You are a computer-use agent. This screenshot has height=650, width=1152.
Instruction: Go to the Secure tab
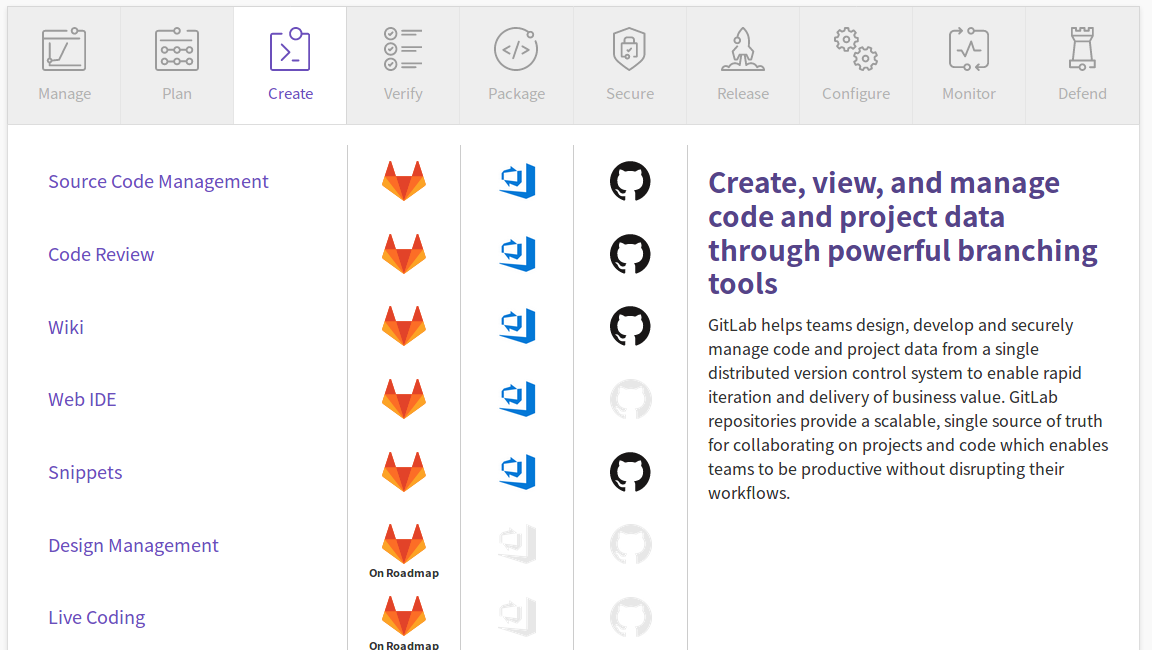(x=629, y=66)
